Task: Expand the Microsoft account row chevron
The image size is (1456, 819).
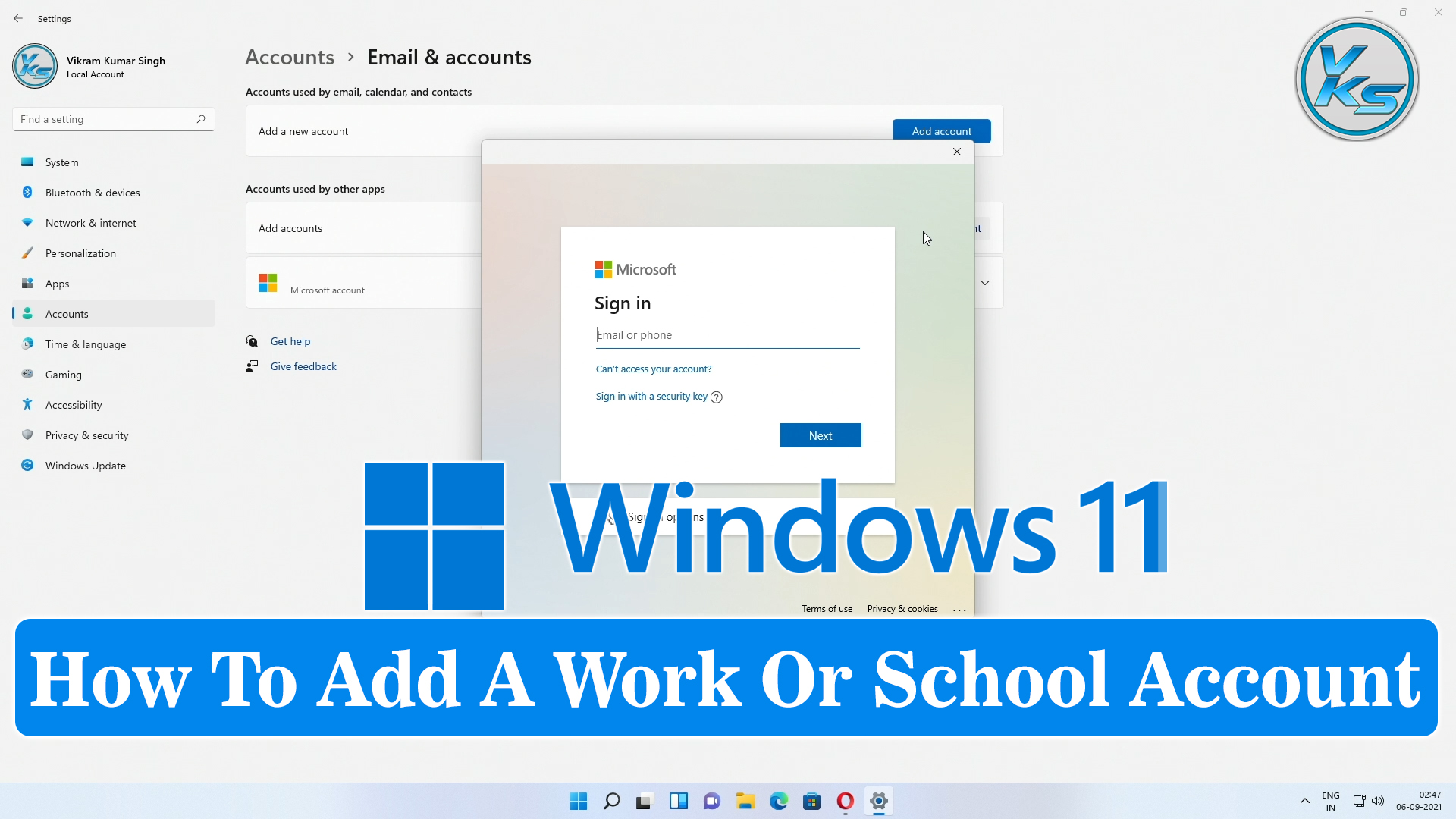Action: [985, 283]
